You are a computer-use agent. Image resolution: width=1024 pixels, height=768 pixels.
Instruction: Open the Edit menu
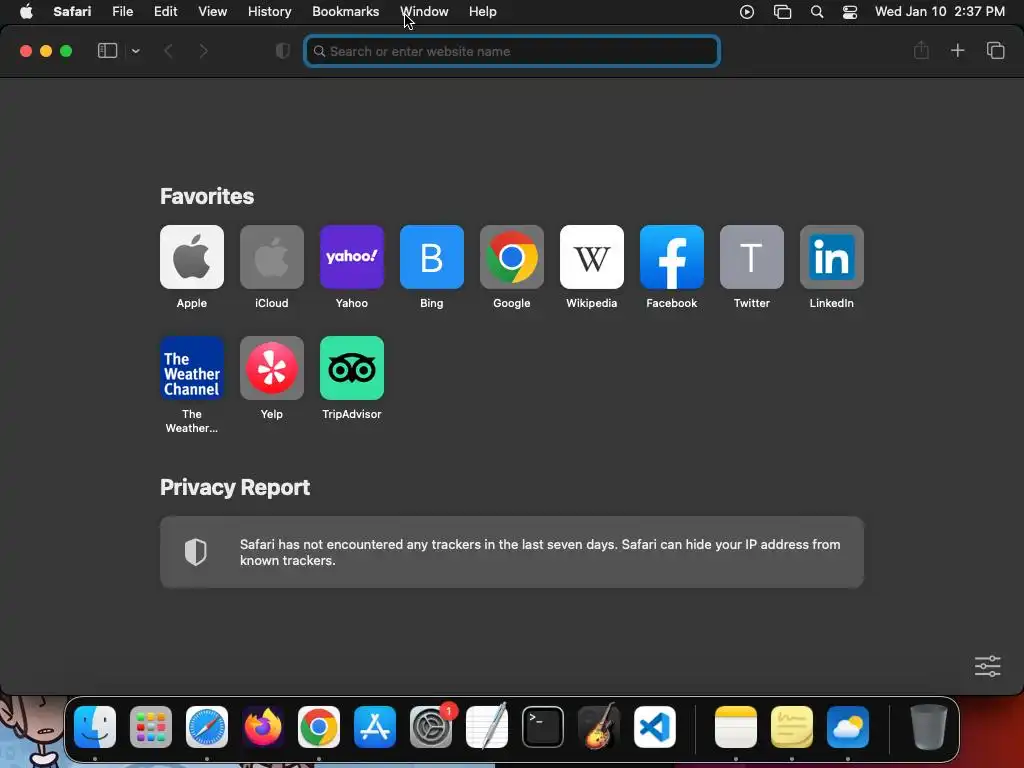tap(165, 12)
